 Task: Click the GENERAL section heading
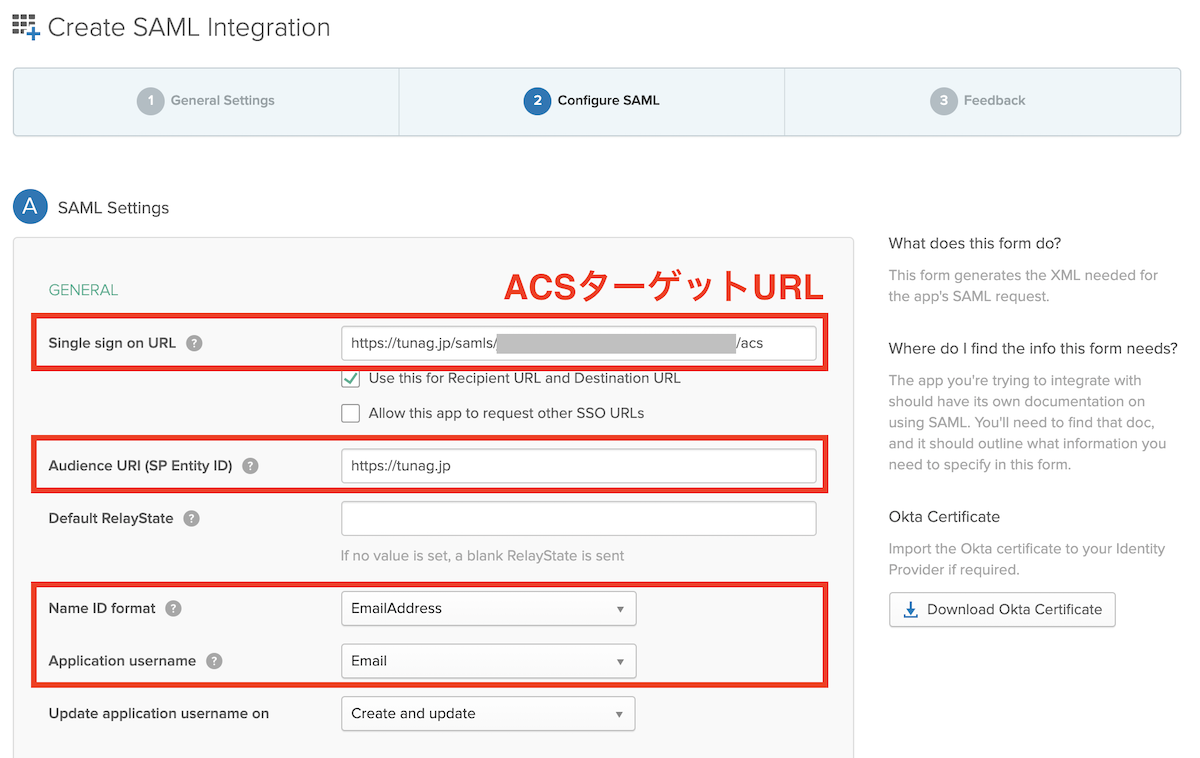click(83, 290)
